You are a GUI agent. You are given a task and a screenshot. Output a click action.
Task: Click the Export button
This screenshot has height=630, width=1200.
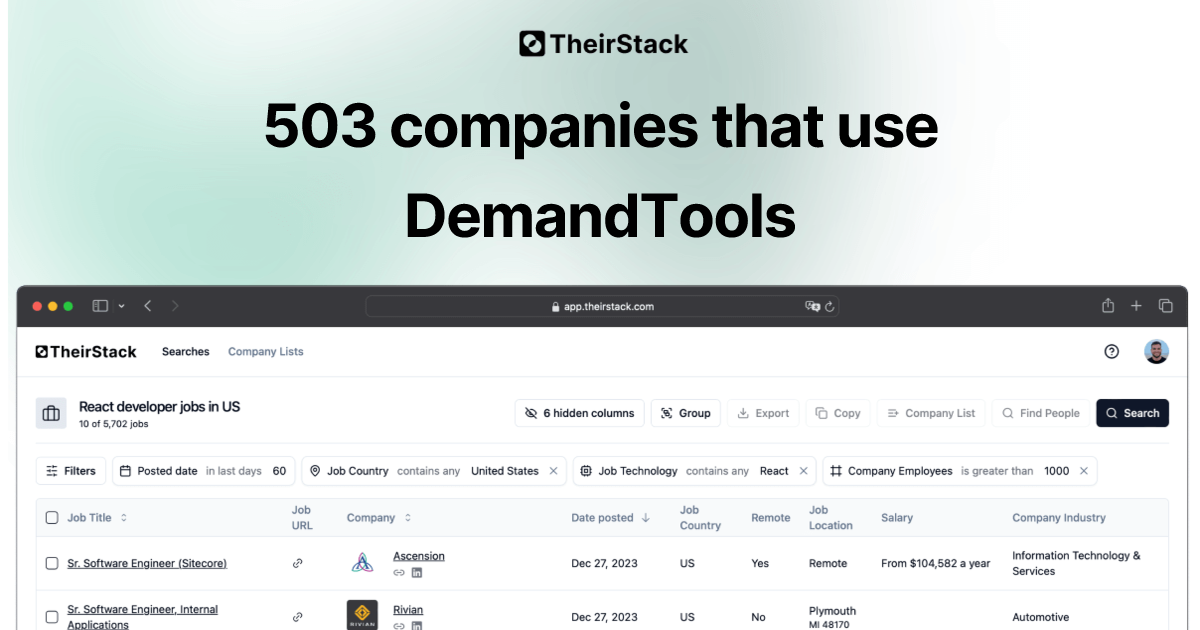coord(763,413)
